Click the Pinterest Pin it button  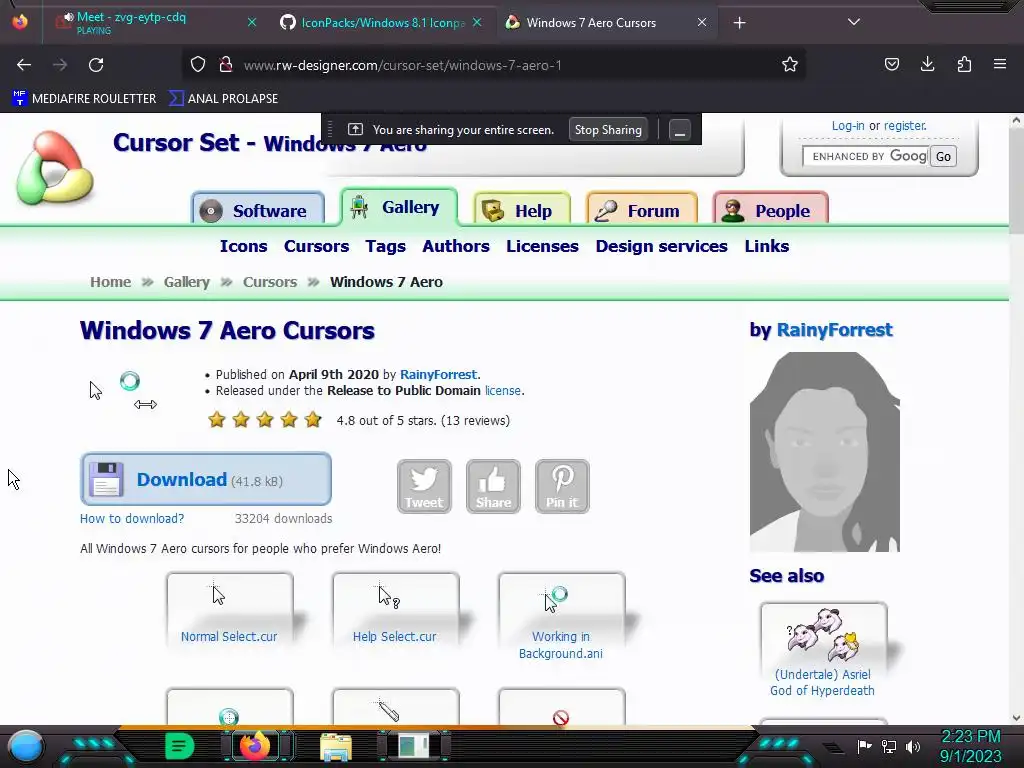pyautogui.click(x=562, y=487)
